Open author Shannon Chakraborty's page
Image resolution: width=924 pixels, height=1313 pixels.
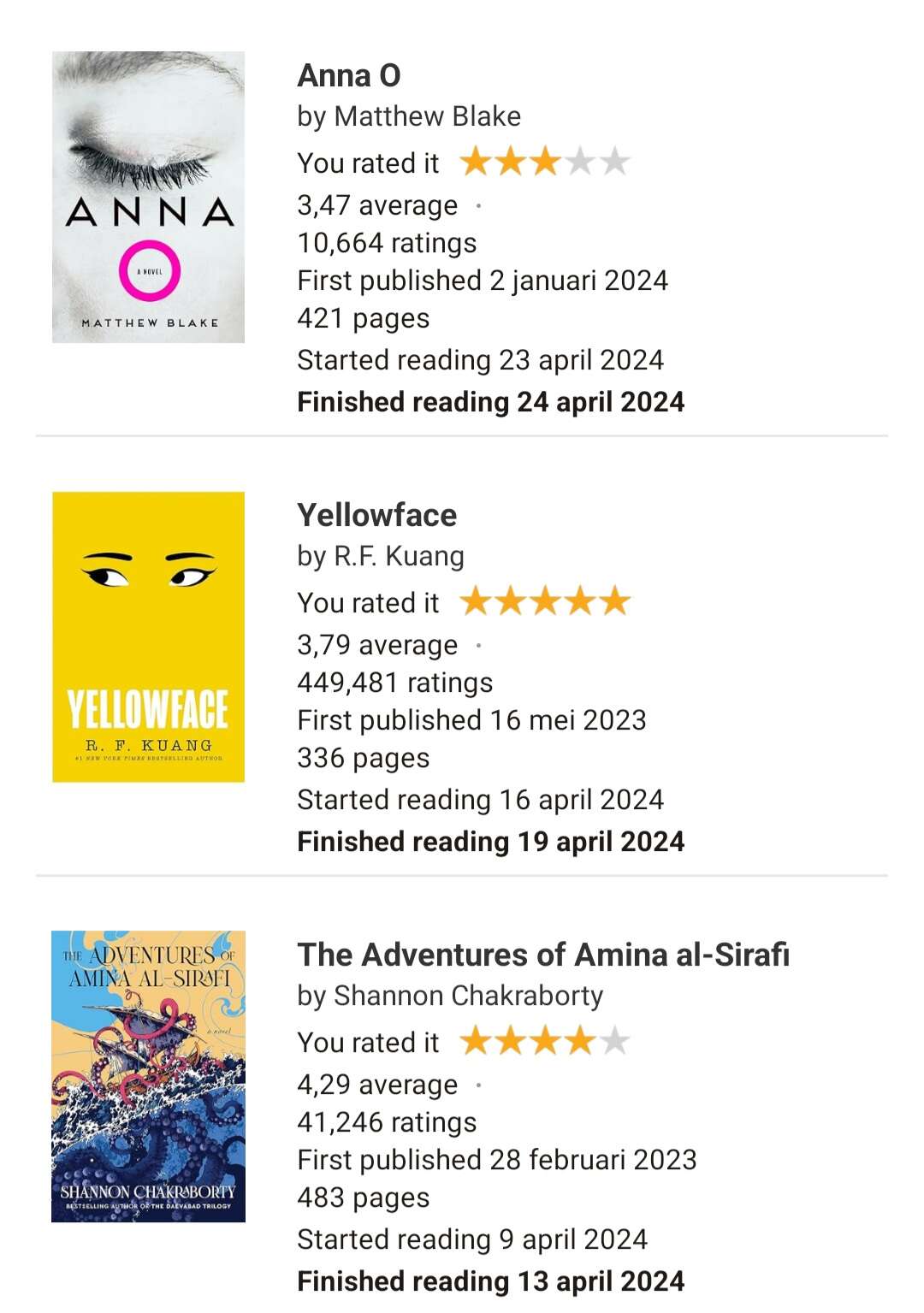469,996
